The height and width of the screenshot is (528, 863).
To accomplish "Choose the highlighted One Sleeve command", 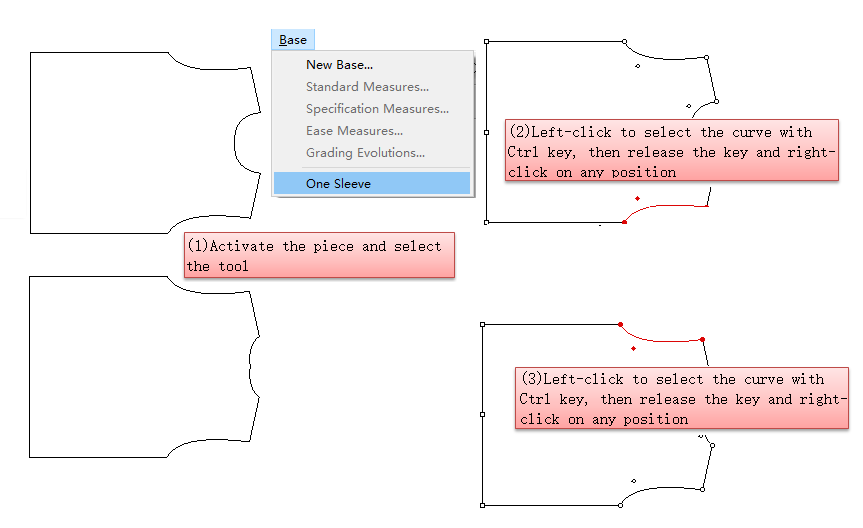I will (338, 184).
